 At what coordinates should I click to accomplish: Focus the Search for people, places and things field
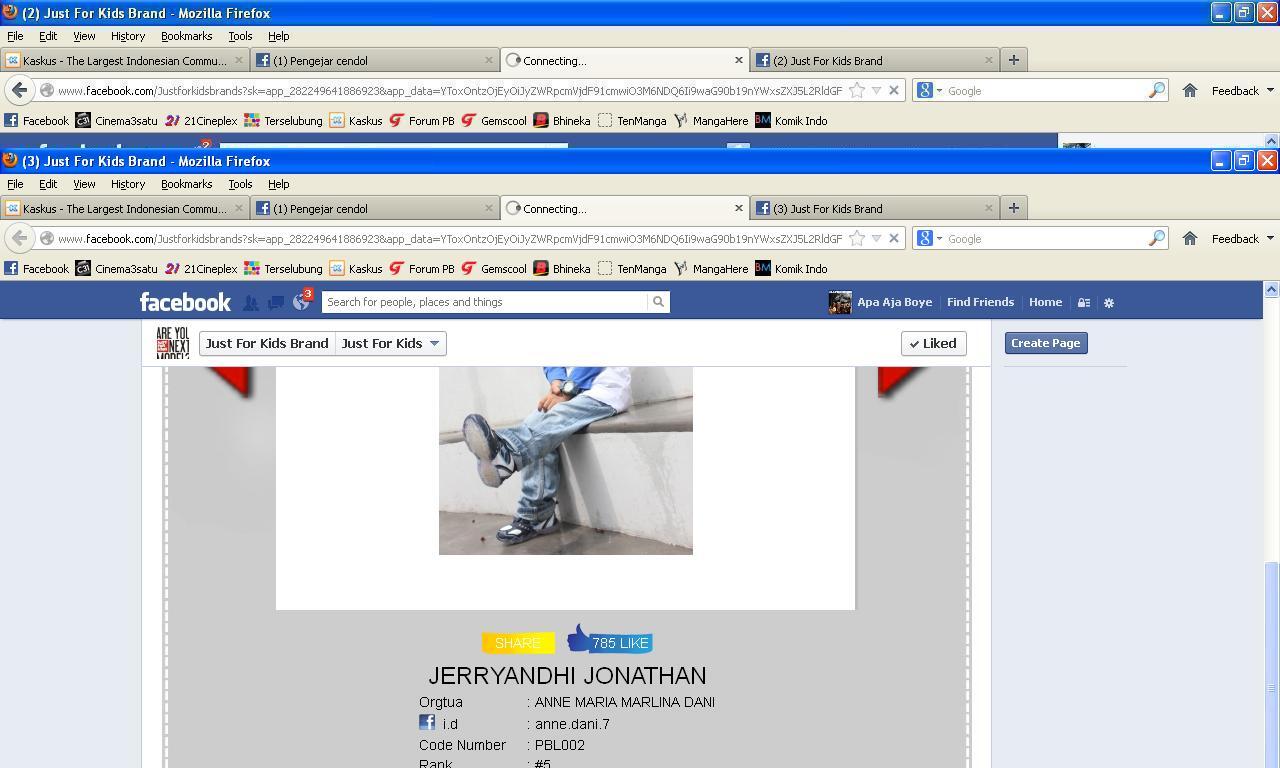click(485, 302)
